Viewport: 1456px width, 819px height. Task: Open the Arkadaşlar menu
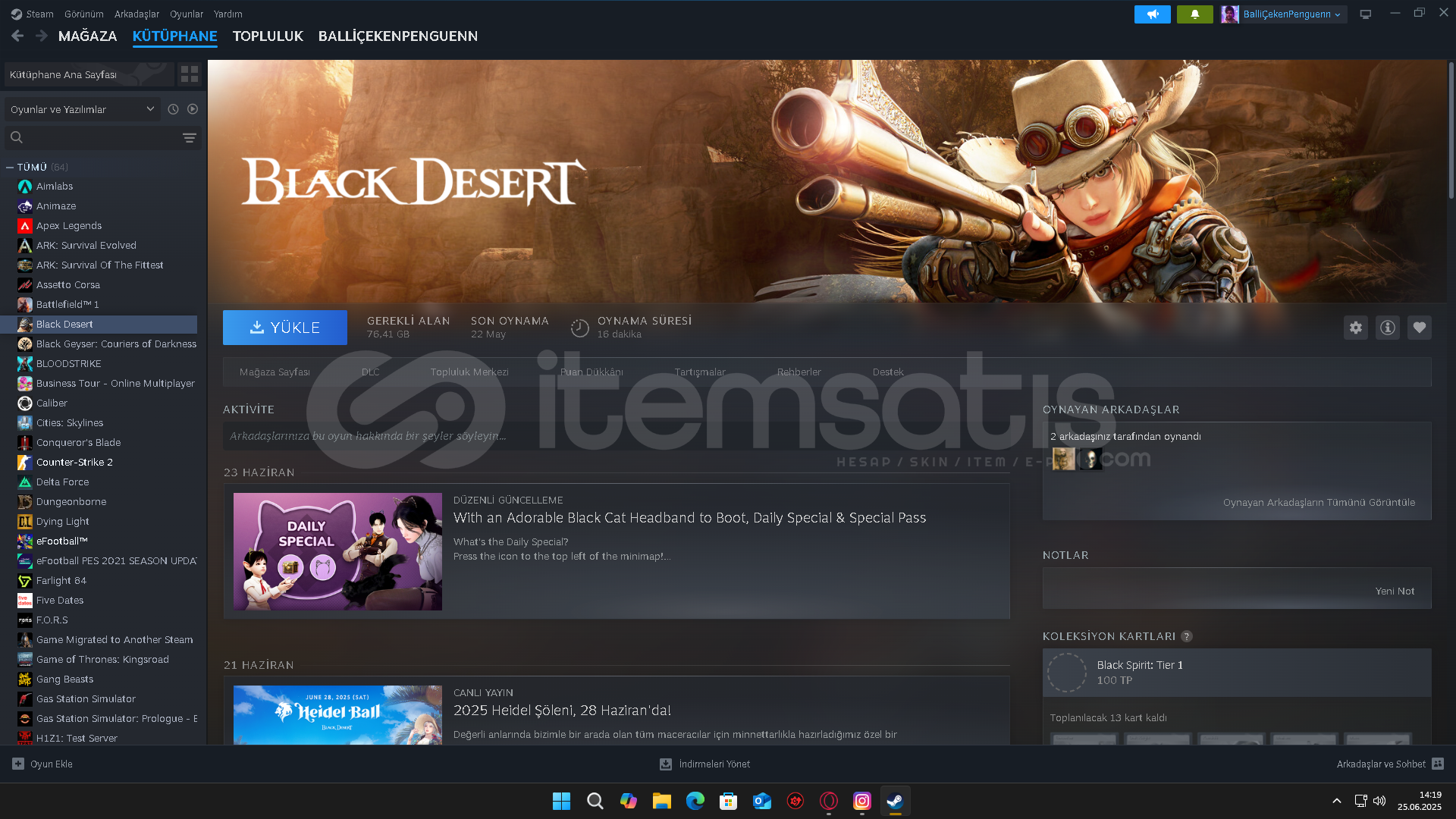[x=136, y=14]
